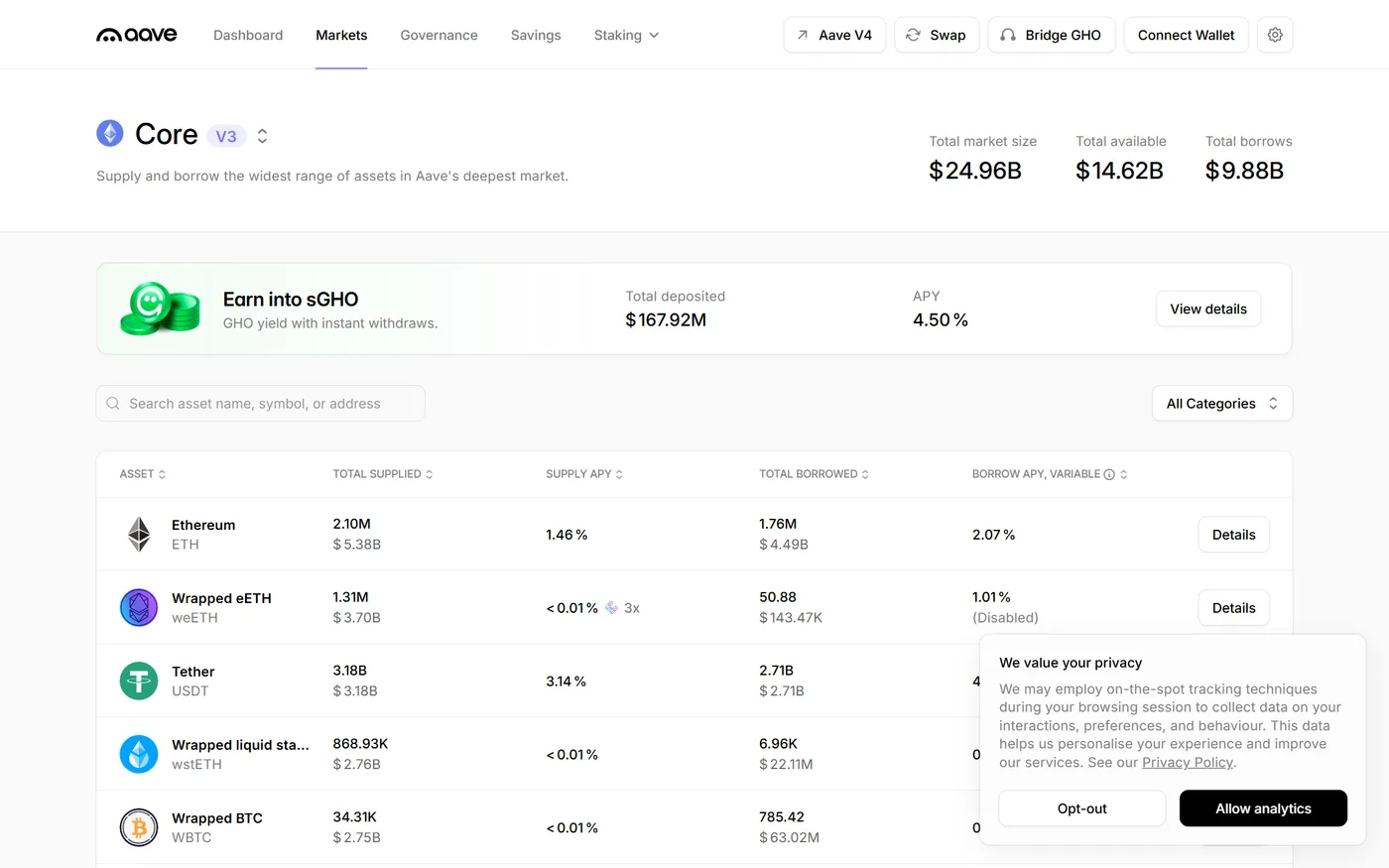Go to the Dashboard tab

[248, 35]
